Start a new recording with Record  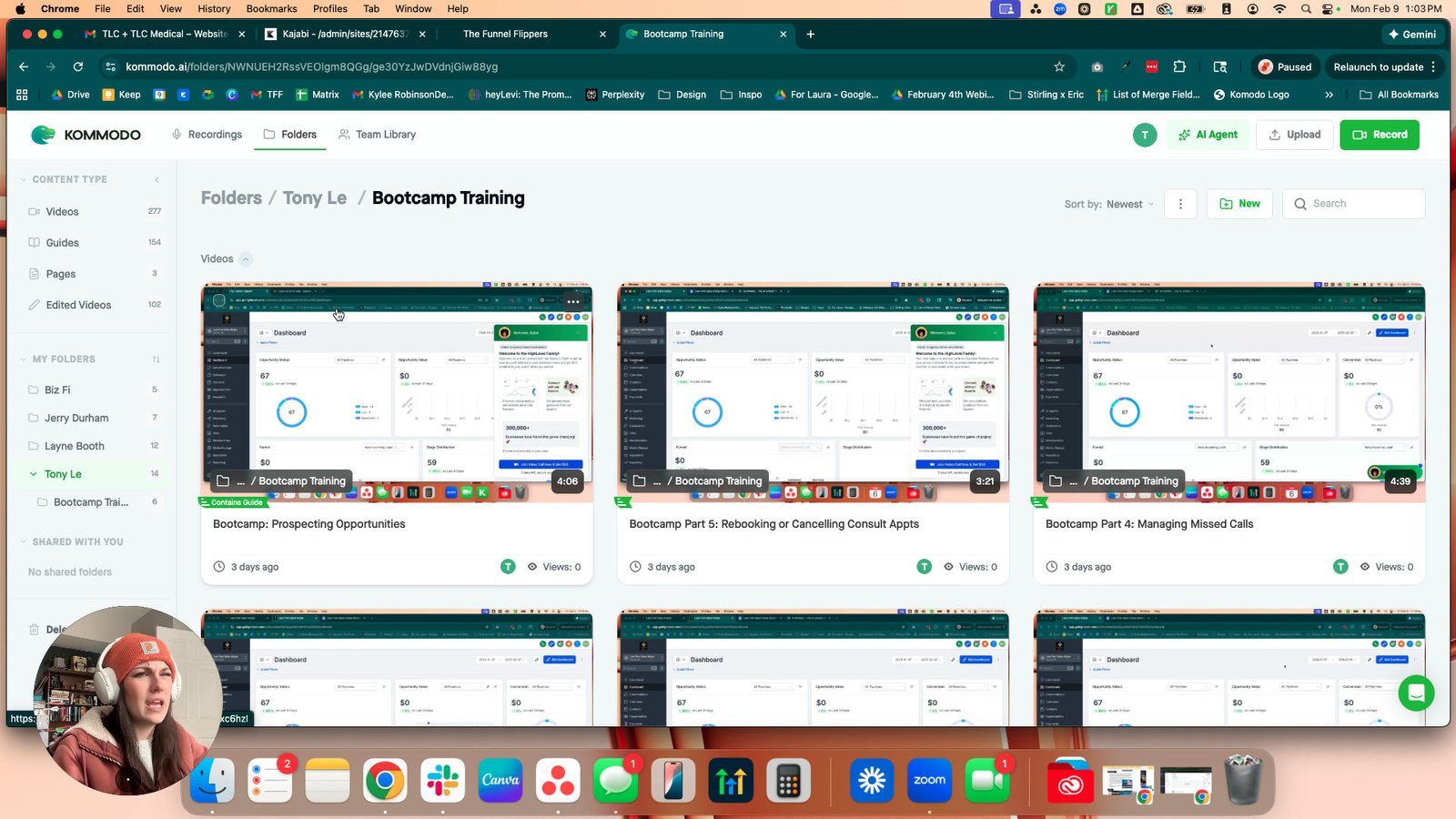pyautogui.click(x=1380, y=135)
